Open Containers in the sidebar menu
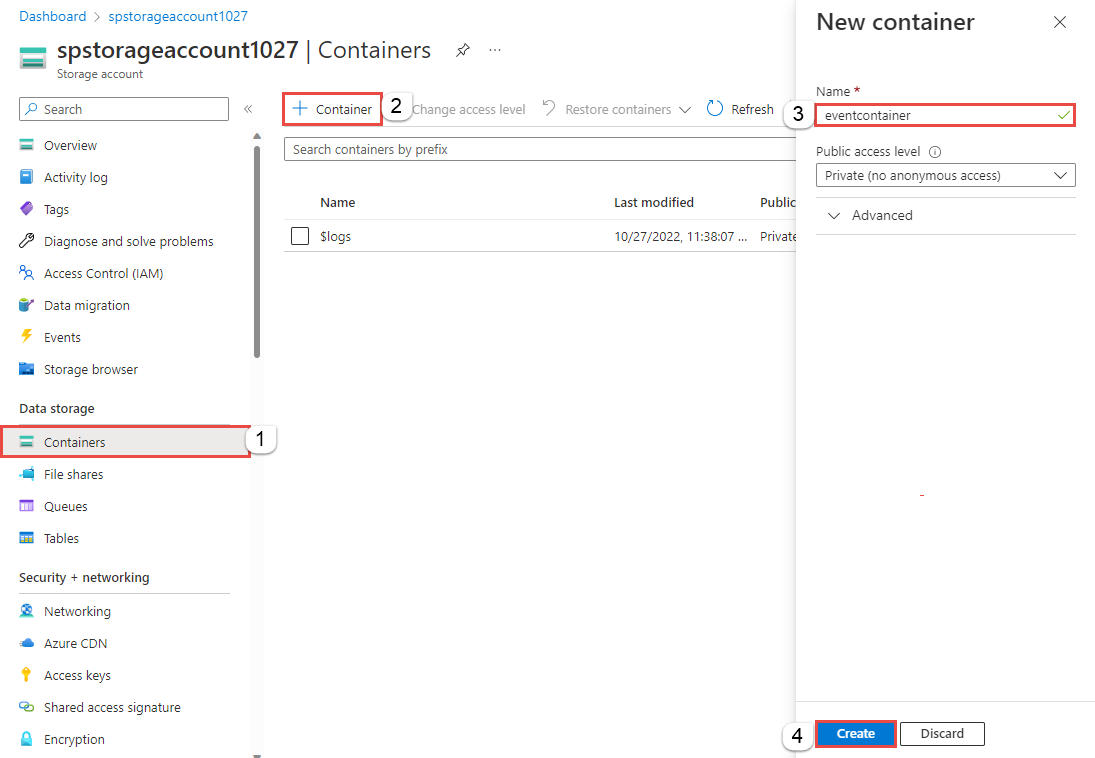Viewport: 1095px width, 758px height. coord(75,442)
